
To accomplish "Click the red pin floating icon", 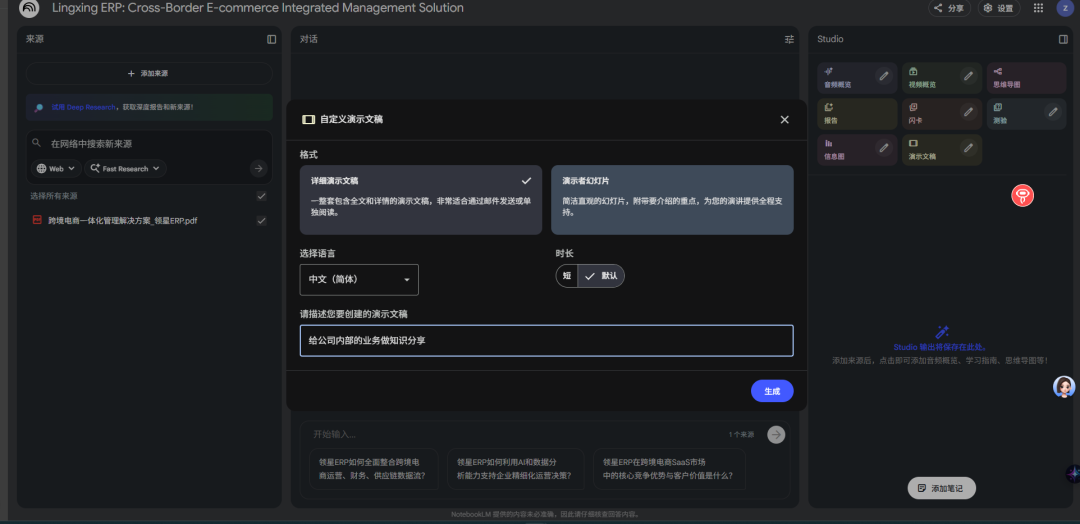I will [1022, 196].
